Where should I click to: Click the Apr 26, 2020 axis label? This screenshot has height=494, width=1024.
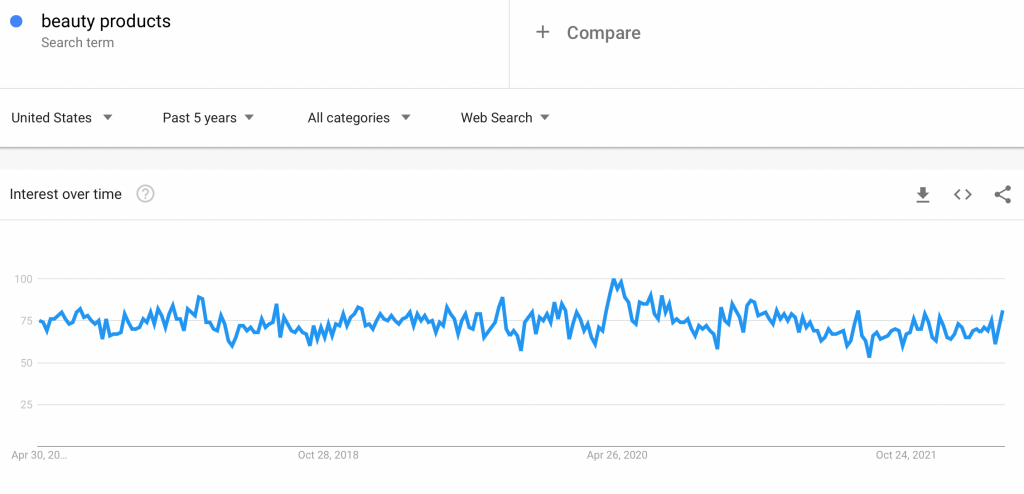[x=617, y=455]
